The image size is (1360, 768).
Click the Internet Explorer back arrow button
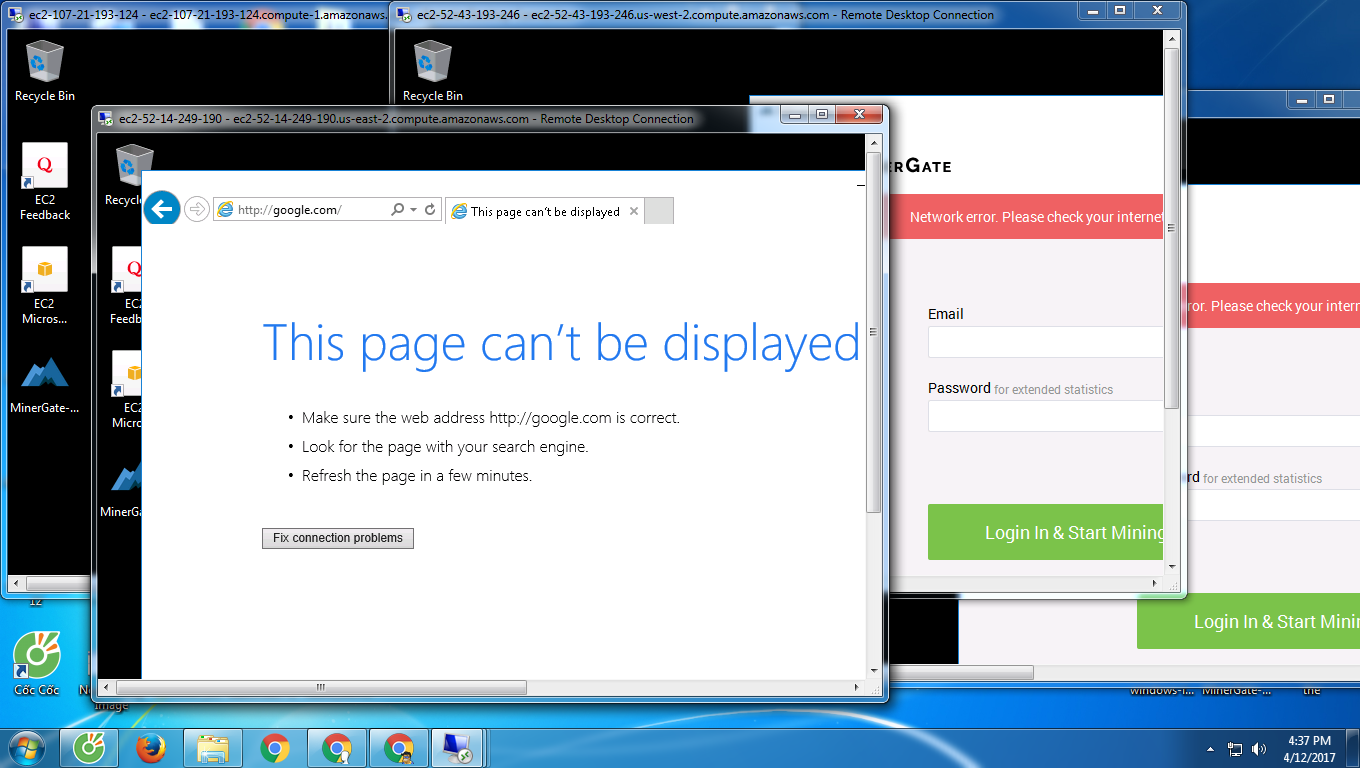click(161, 209)
